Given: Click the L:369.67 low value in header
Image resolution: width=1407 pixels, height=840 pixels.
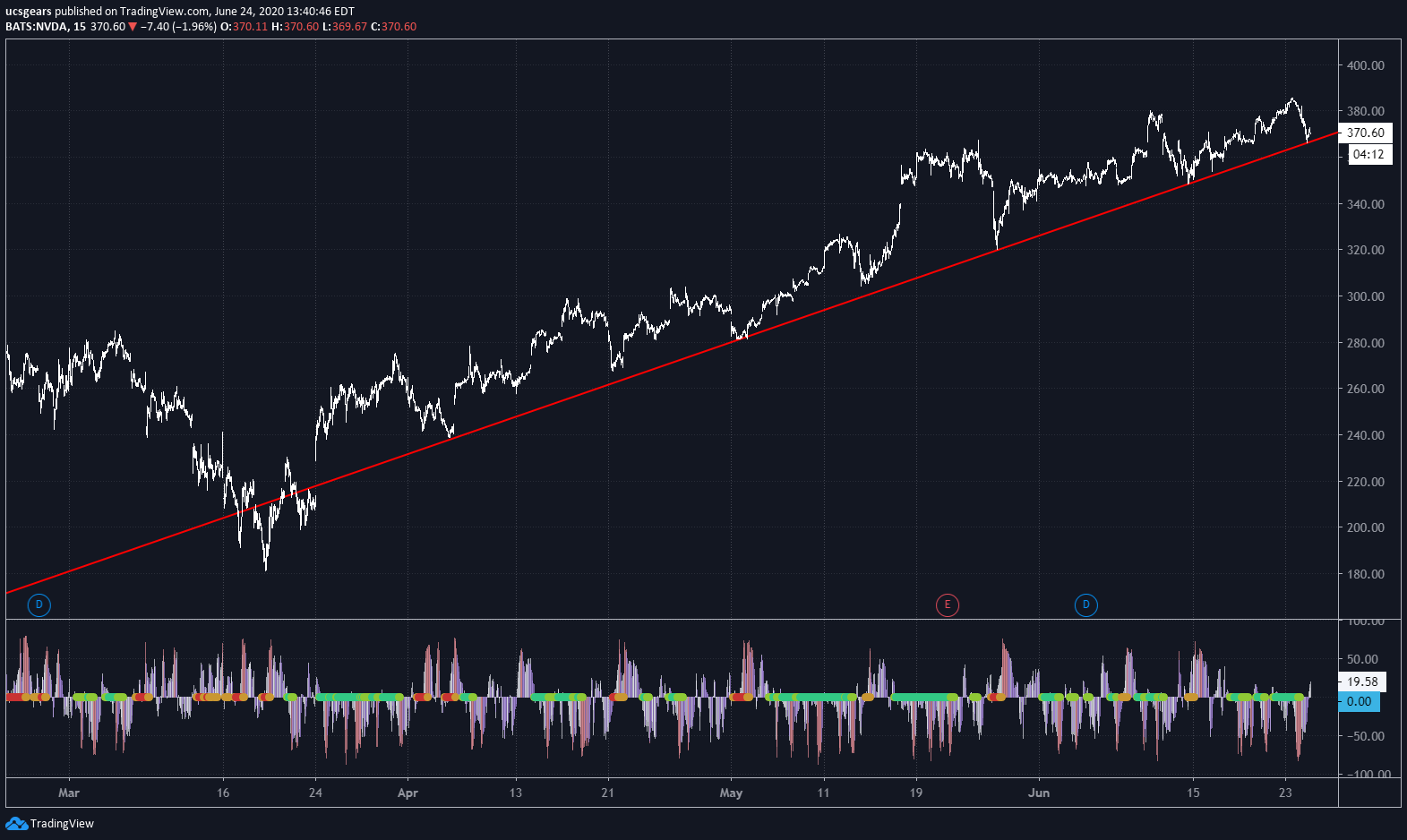Looking at the screenshot, I should (x=345, y=27).
